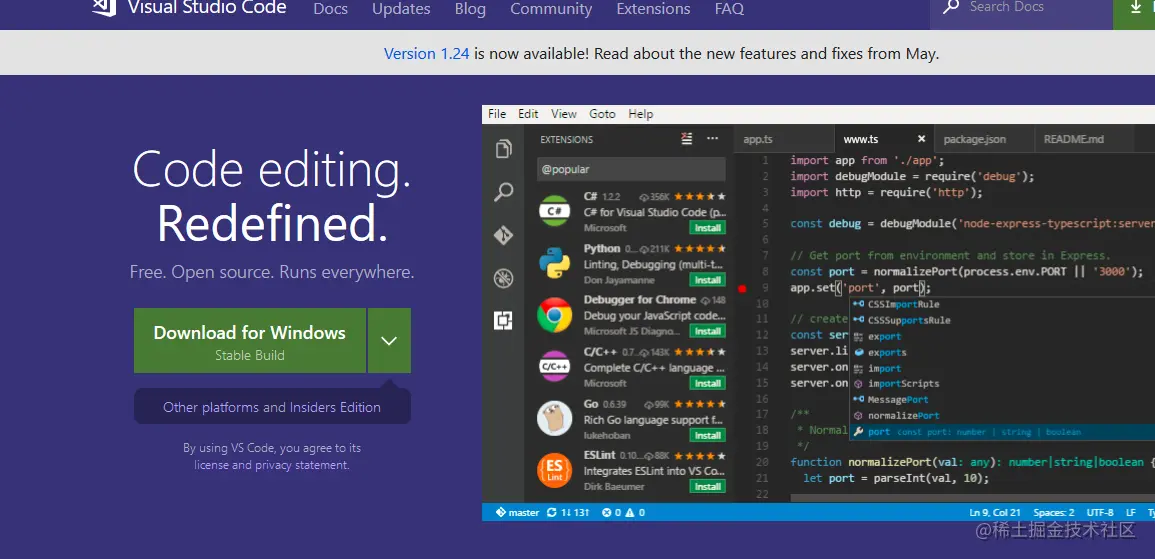
Task: Click the Python extension logo
Action: pos(555,263)
